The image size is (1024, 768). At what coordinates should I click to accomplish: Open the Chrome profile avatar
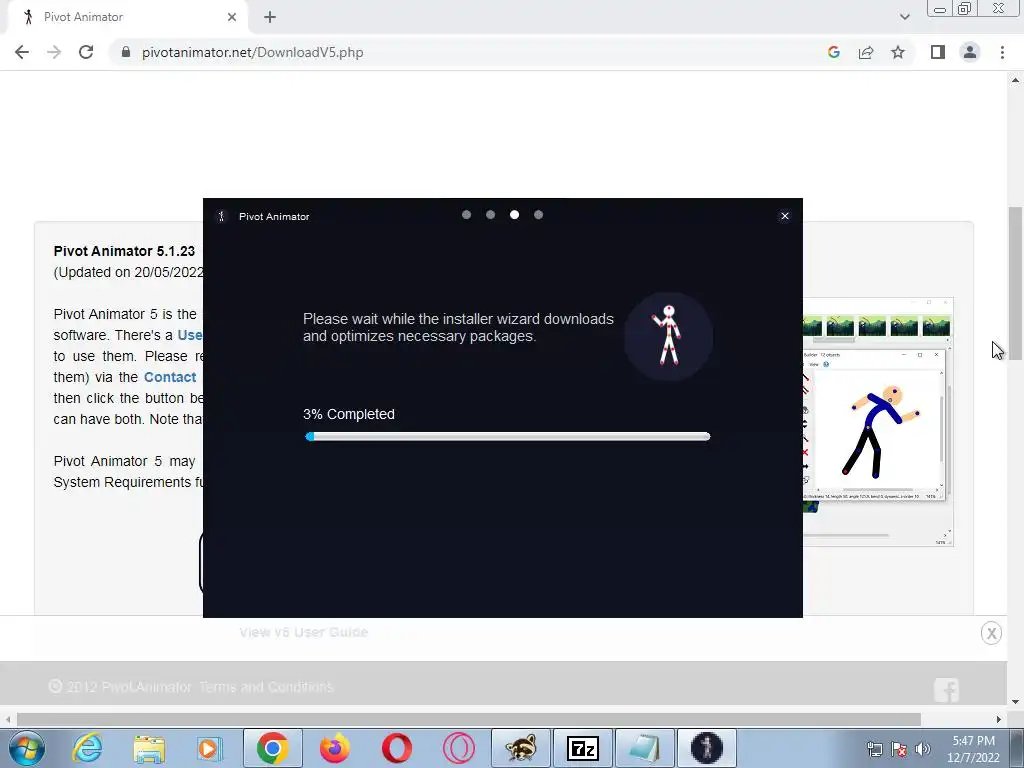(x=970, y=52)
